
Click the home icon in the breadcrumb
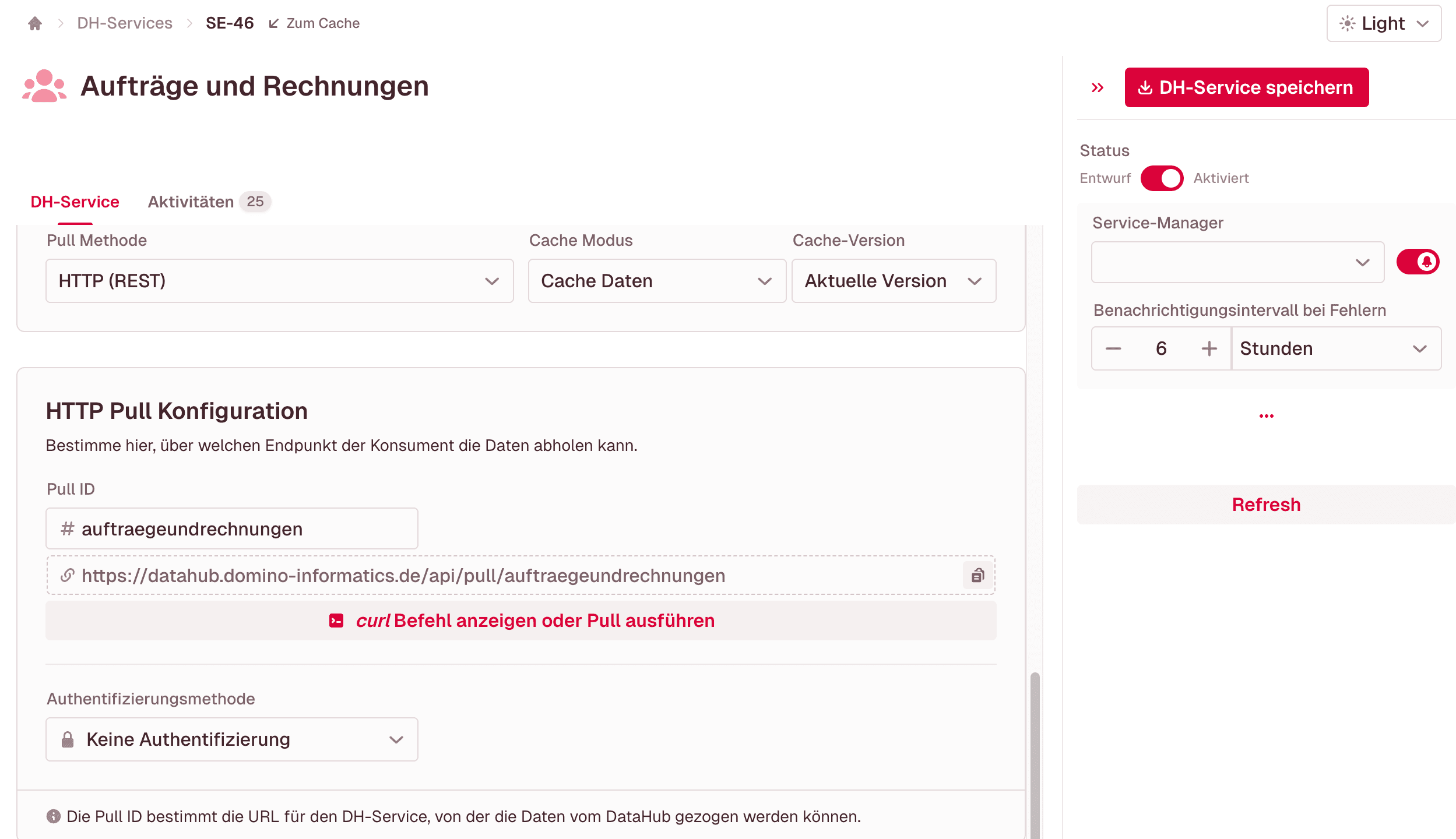pos(34,23)
